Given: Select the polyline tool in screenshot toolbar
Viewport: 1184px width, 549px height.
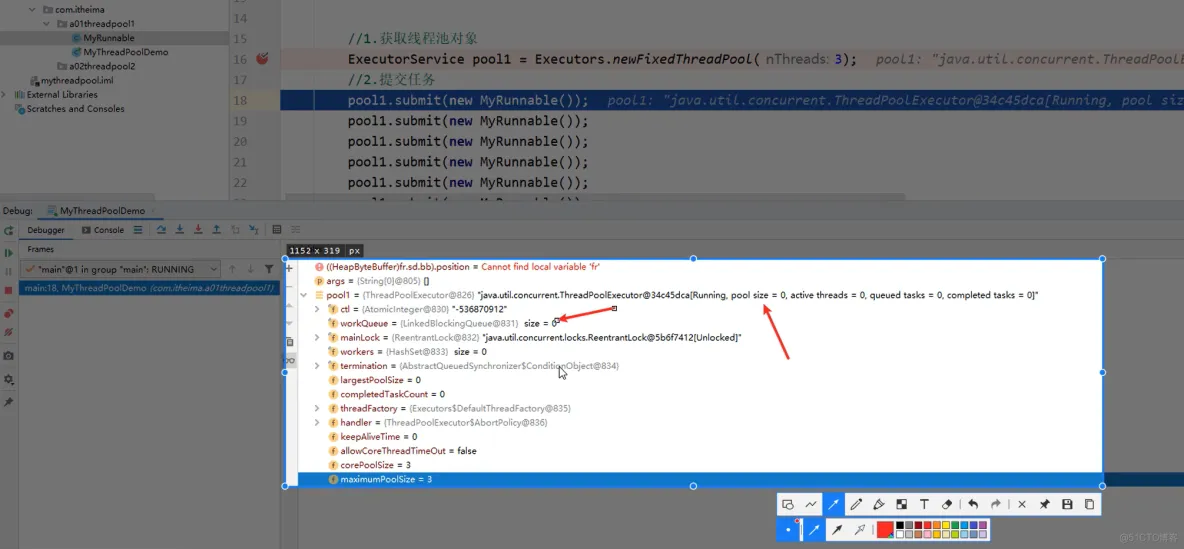Looking at the screenshot, I should pyautogui.click(x=811, y=504).
